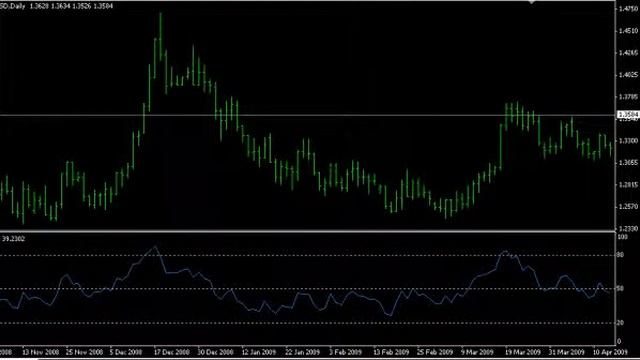
Task: Click the 80 level on the oscillator scale
Action: 621,255
